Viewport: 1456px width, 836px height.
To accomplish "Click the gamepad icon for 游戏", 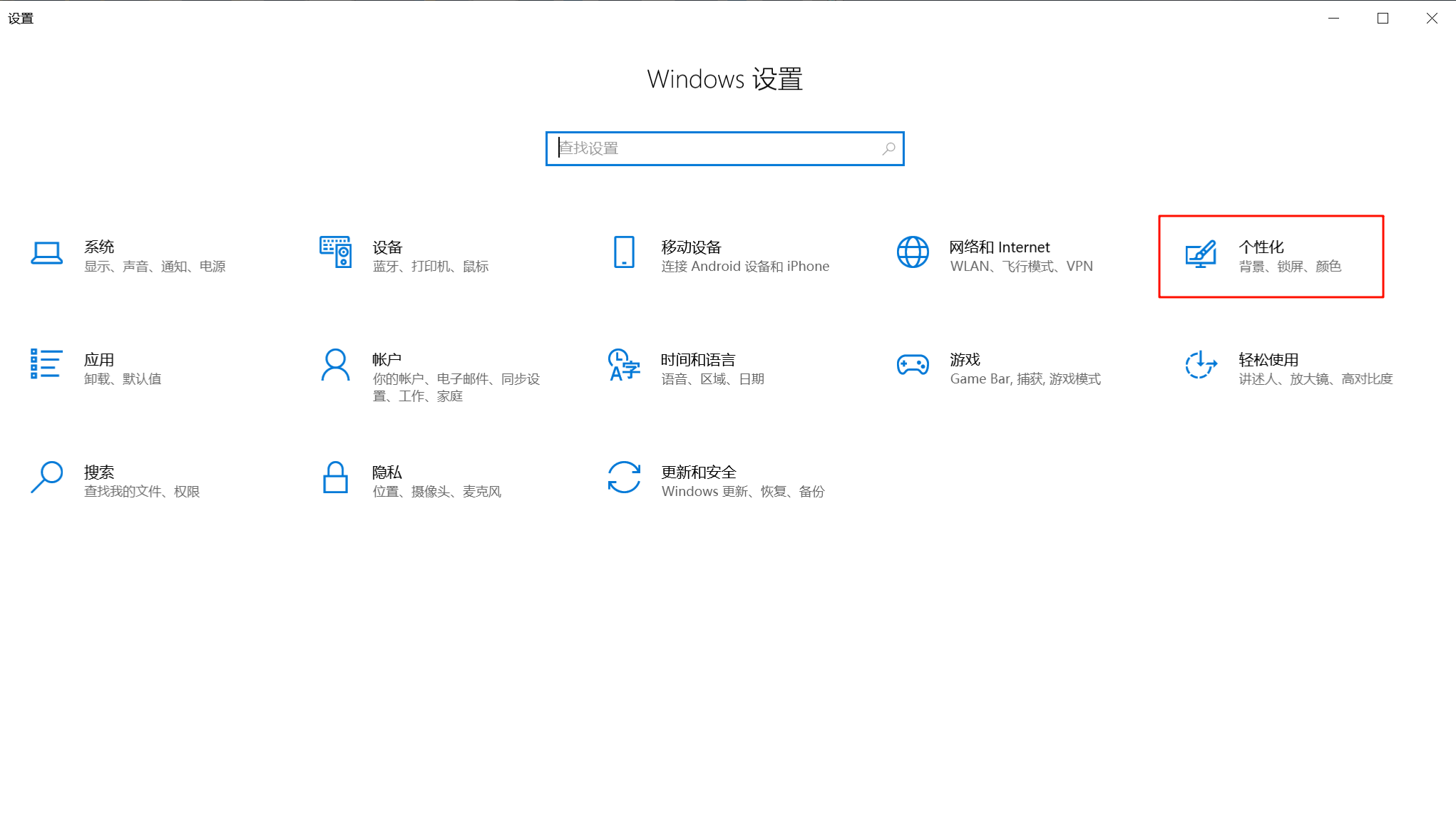I will (913, 365).
